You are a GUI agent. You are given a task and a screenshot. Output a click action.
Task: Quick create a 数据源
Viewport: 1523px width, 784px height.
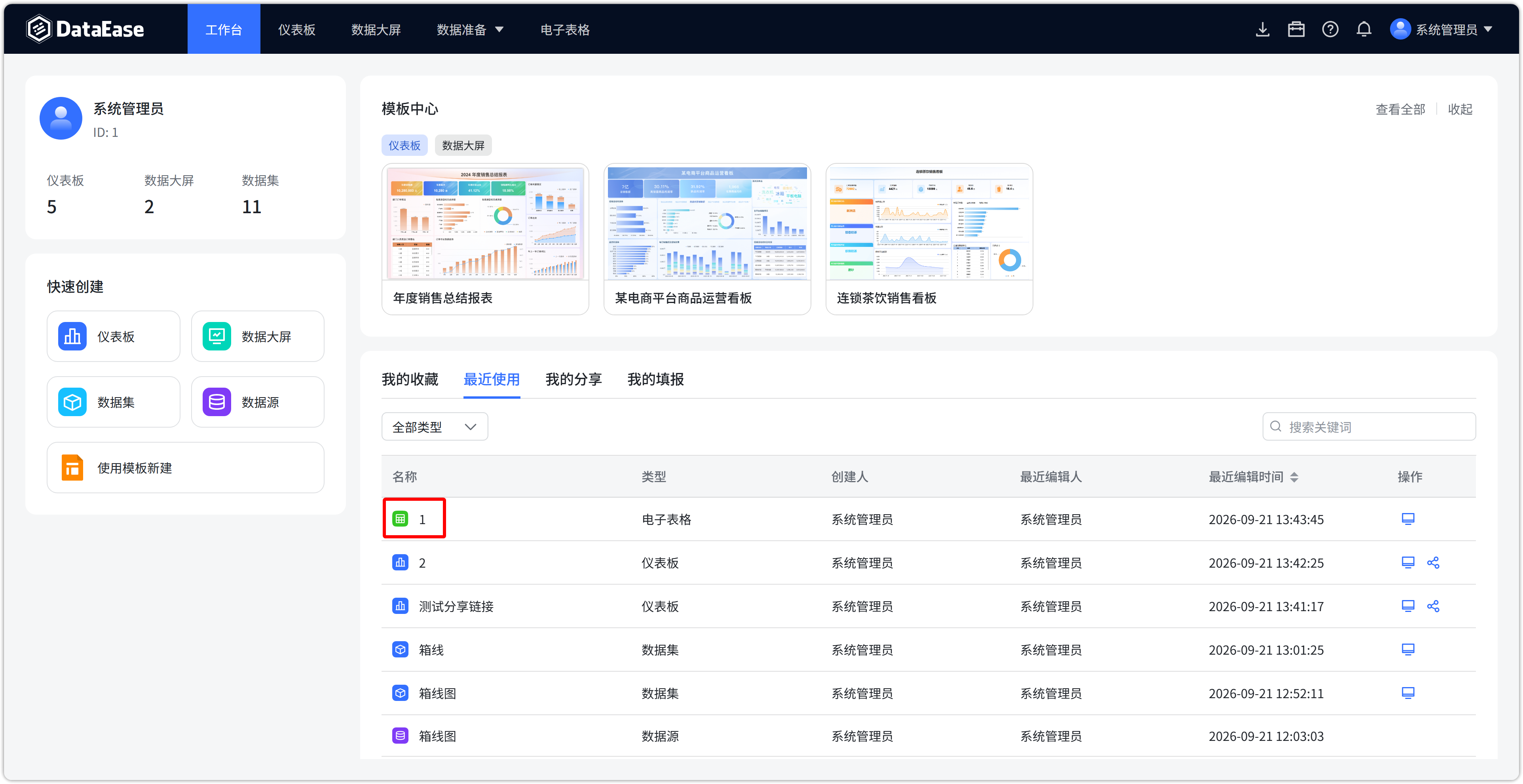click(x=258, y=402)
